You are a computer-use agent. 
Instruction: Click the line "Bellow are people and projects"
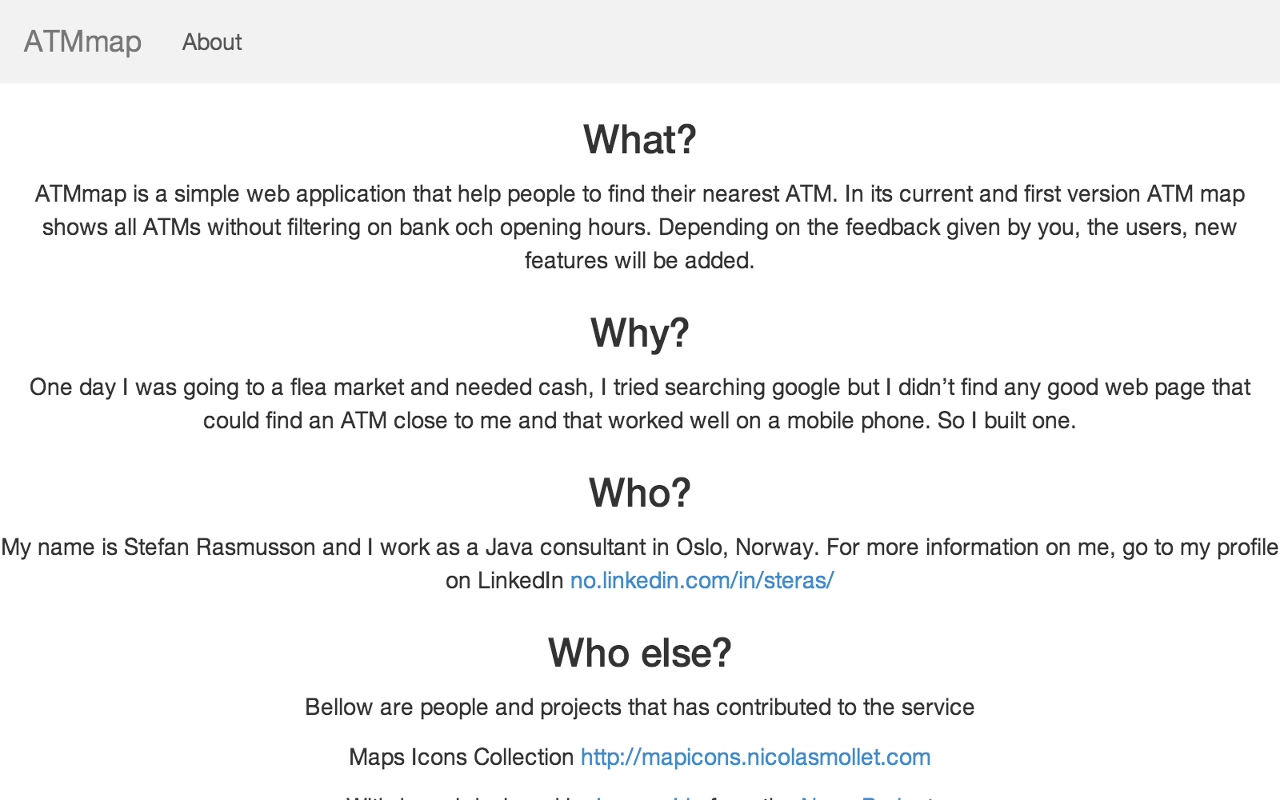pos(640,707)
